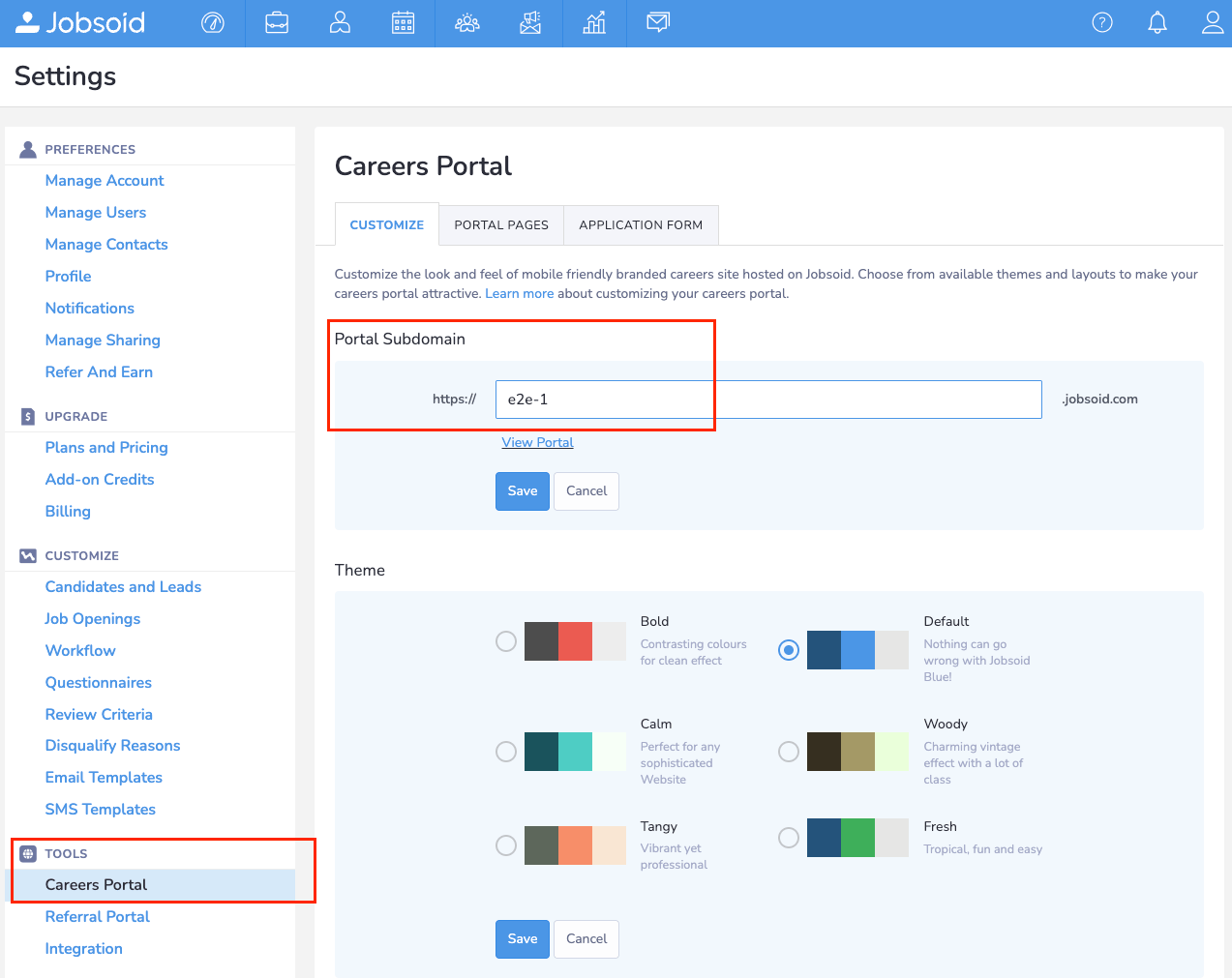Go to Billing settings

(68, 511)
